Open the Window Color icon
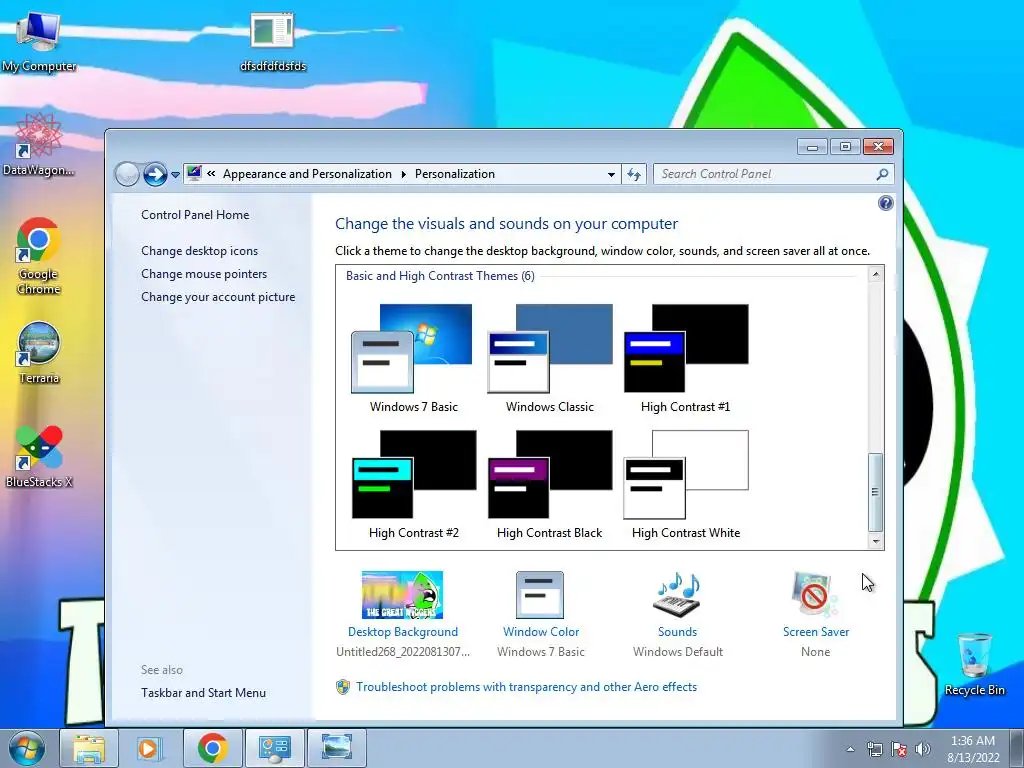 click(540, 595)
